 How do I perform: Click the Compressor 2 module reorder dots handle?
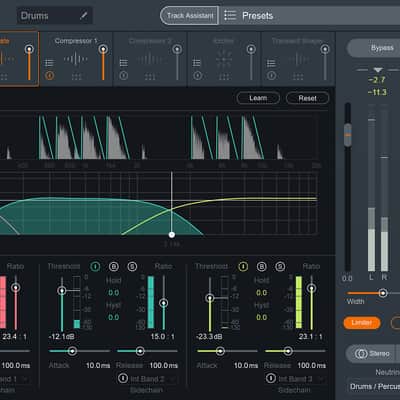(150, 77)
